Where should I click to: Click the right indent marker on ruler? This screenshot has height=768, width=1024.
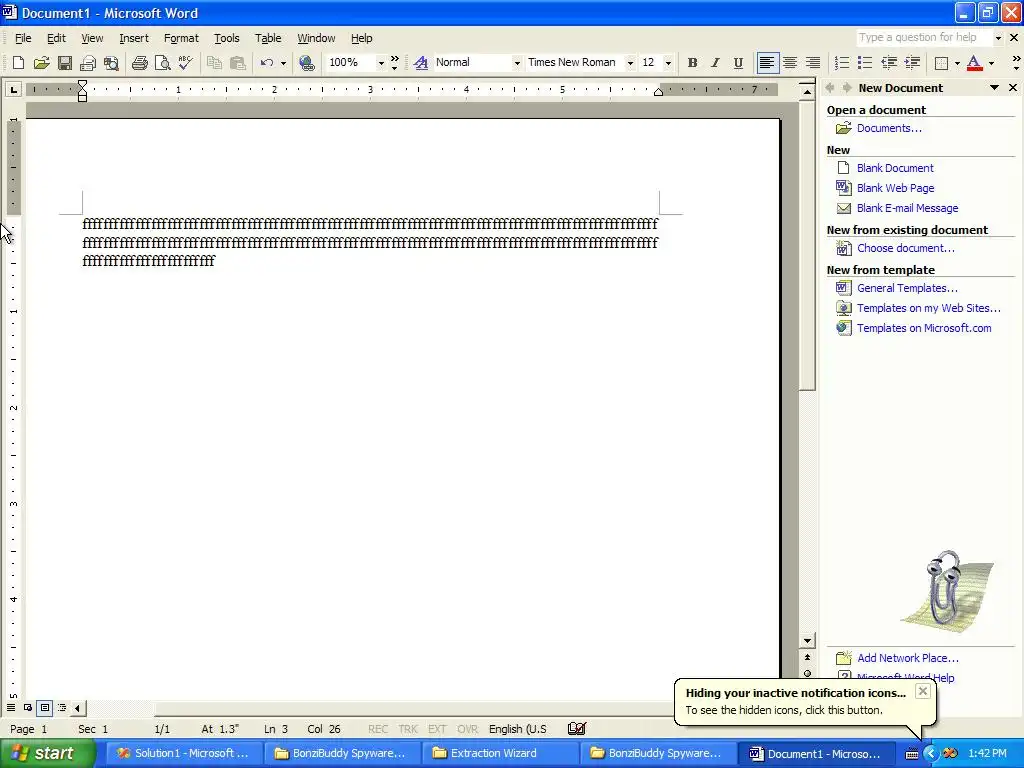(658, 93)
